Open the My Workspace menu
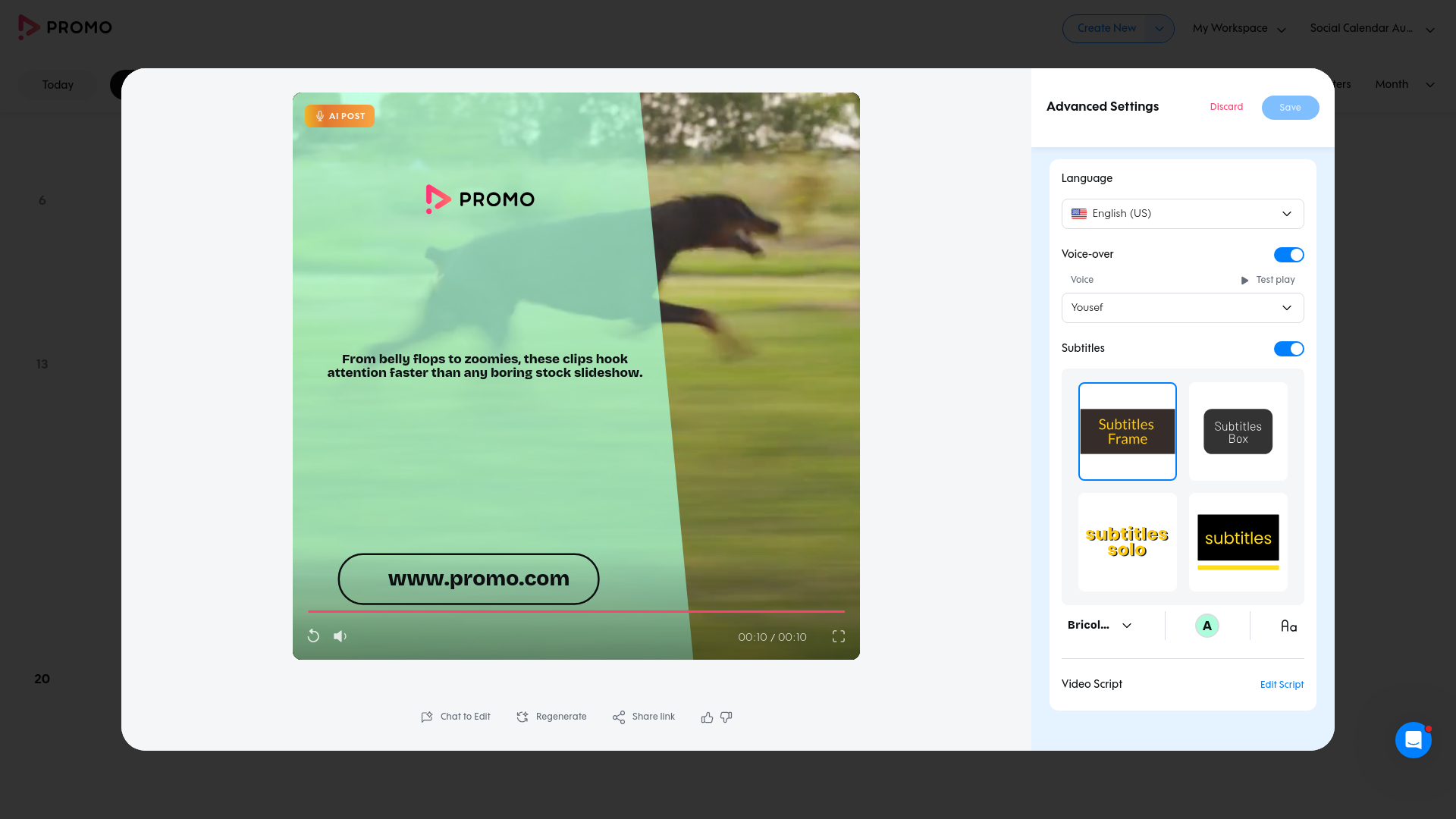This screenshot has width=1456, height=819. [x=1238, y=28]
